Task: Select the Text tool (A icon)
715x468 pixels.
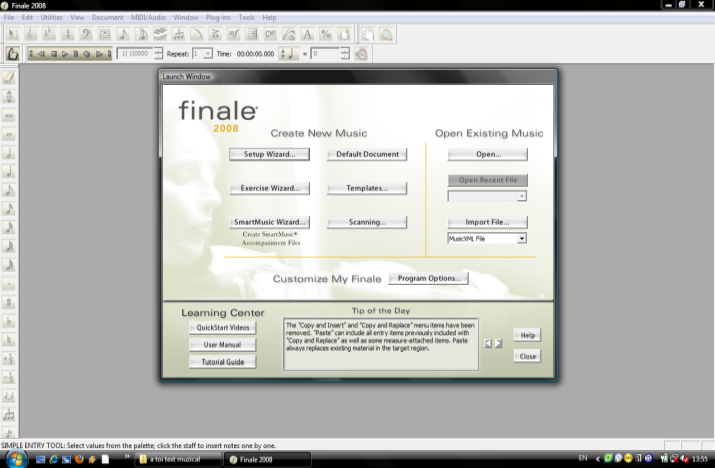Action: coord(308,34)
